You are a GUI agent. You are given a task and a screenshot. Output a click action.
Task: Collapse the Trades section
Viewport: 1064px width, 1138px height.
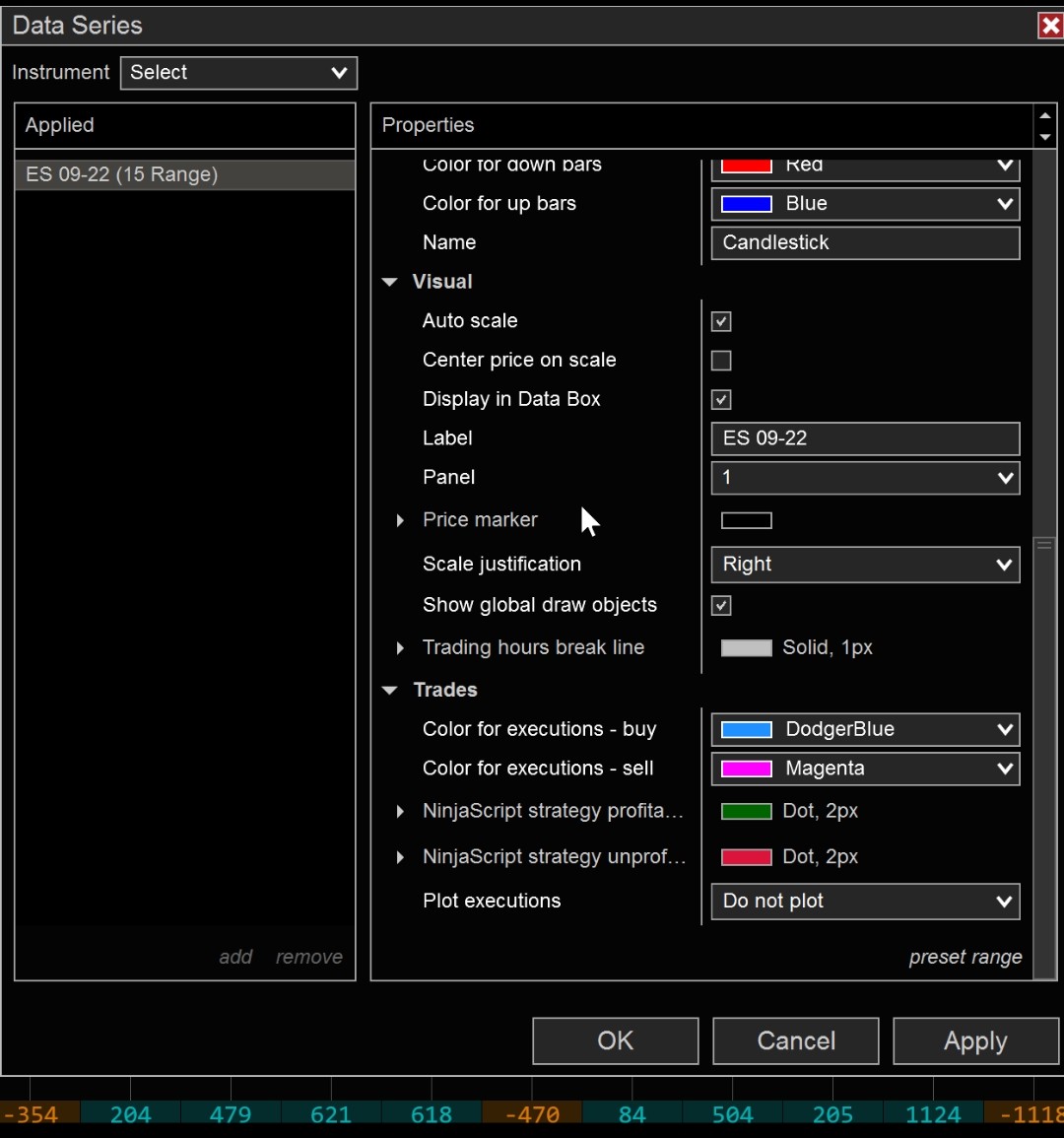[390, 691]
